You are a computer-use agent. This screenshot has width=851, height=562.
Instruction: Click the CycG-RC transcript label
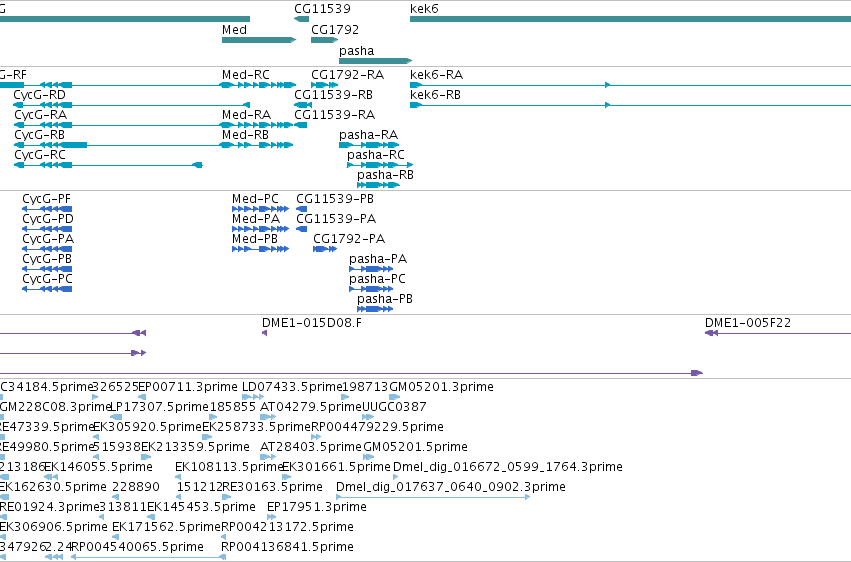coord(40,155)
